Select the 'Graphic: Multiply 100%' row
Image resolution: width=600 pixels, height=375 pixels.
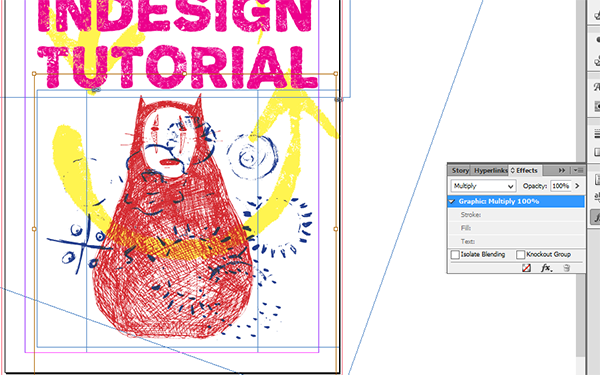(516, 201)
